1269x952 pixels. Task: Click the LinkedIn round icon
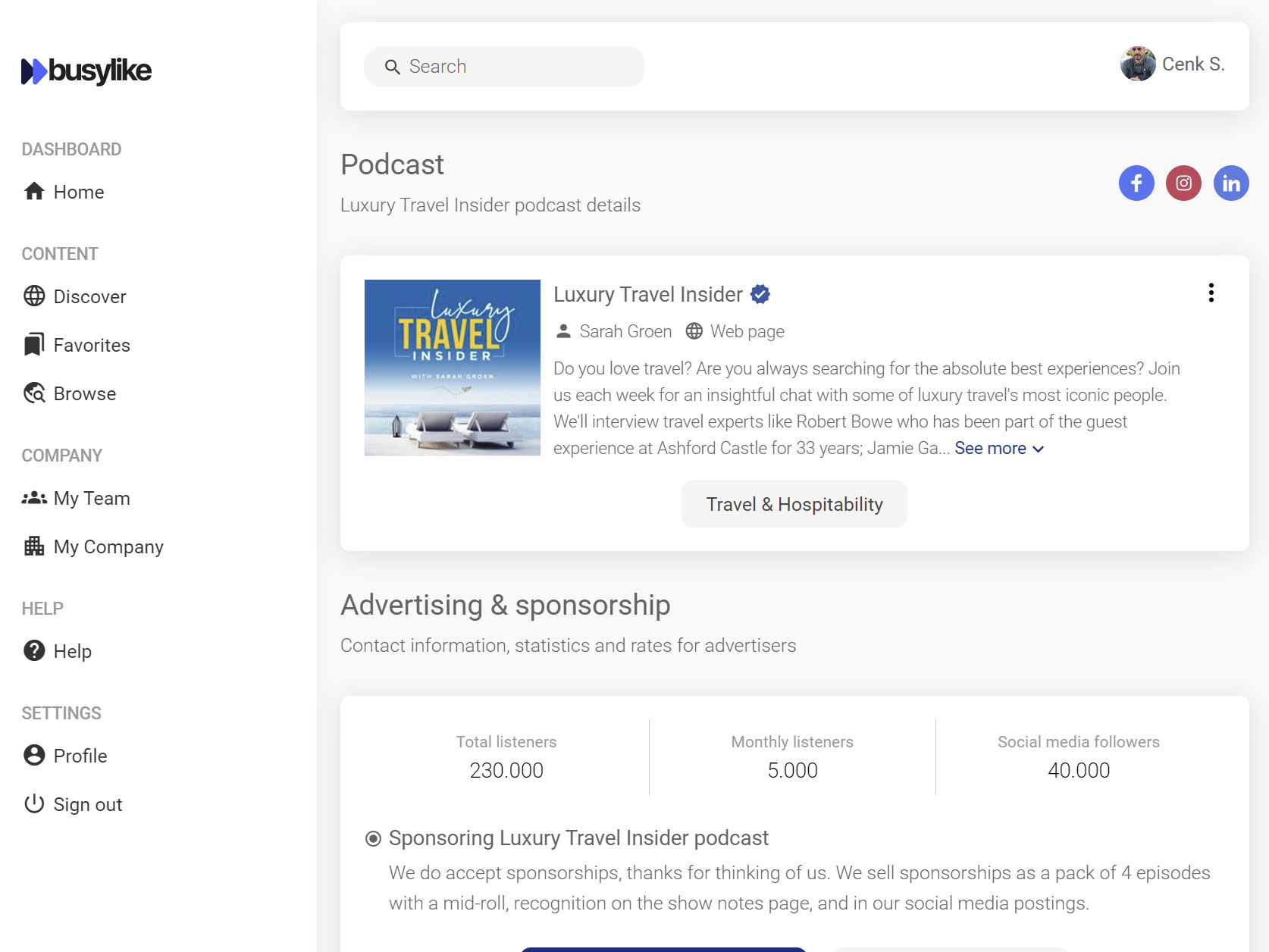click(x=1231, y=183)
